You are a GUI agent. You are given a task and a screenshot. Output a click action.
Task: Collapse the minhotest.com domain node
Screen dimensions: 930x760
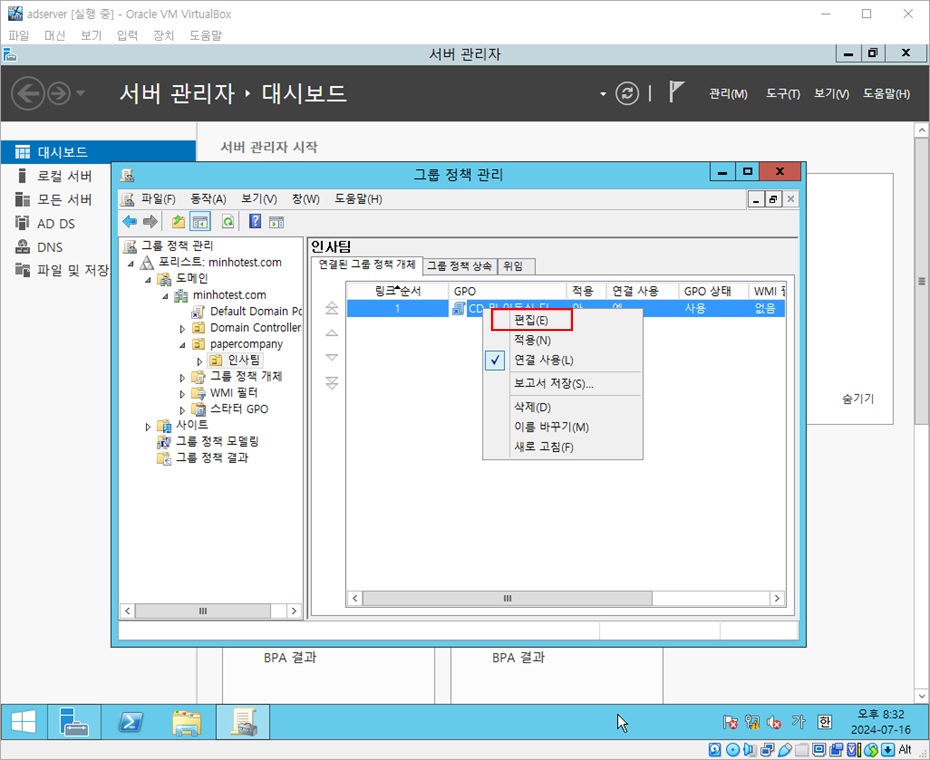pos(165,295)
